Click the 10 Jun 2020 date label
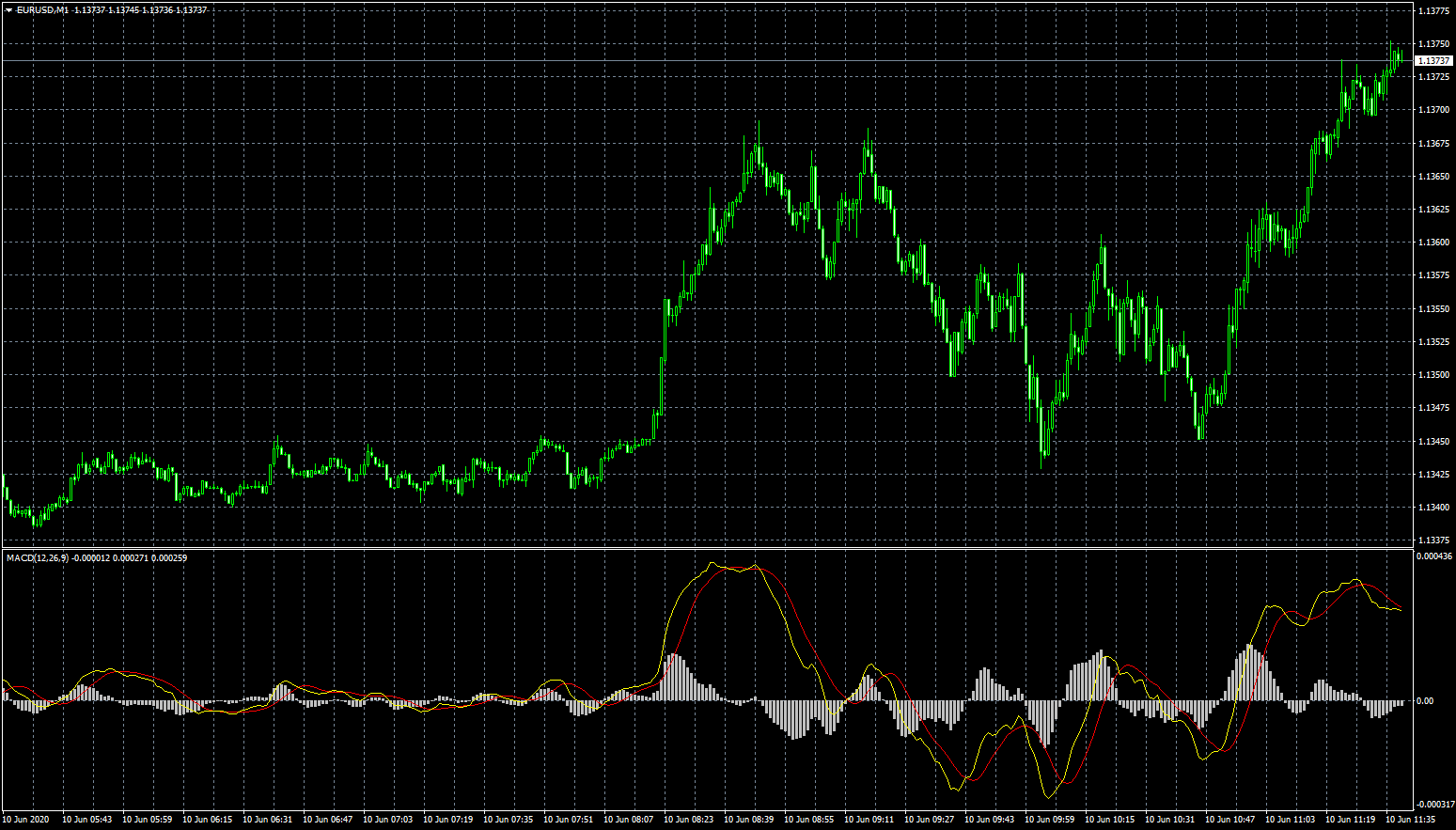Viewport: 1456px width, 830px height. [26, 820]
